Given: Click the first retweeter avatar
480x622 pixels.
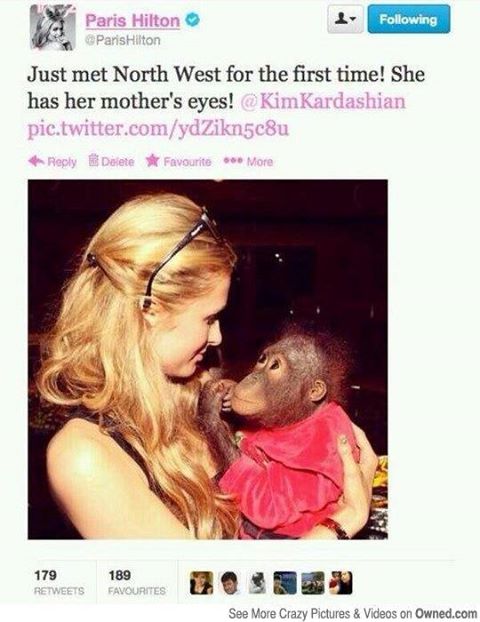Looking at the screenshot, I should pyautogui.click(x=201, y=583).
